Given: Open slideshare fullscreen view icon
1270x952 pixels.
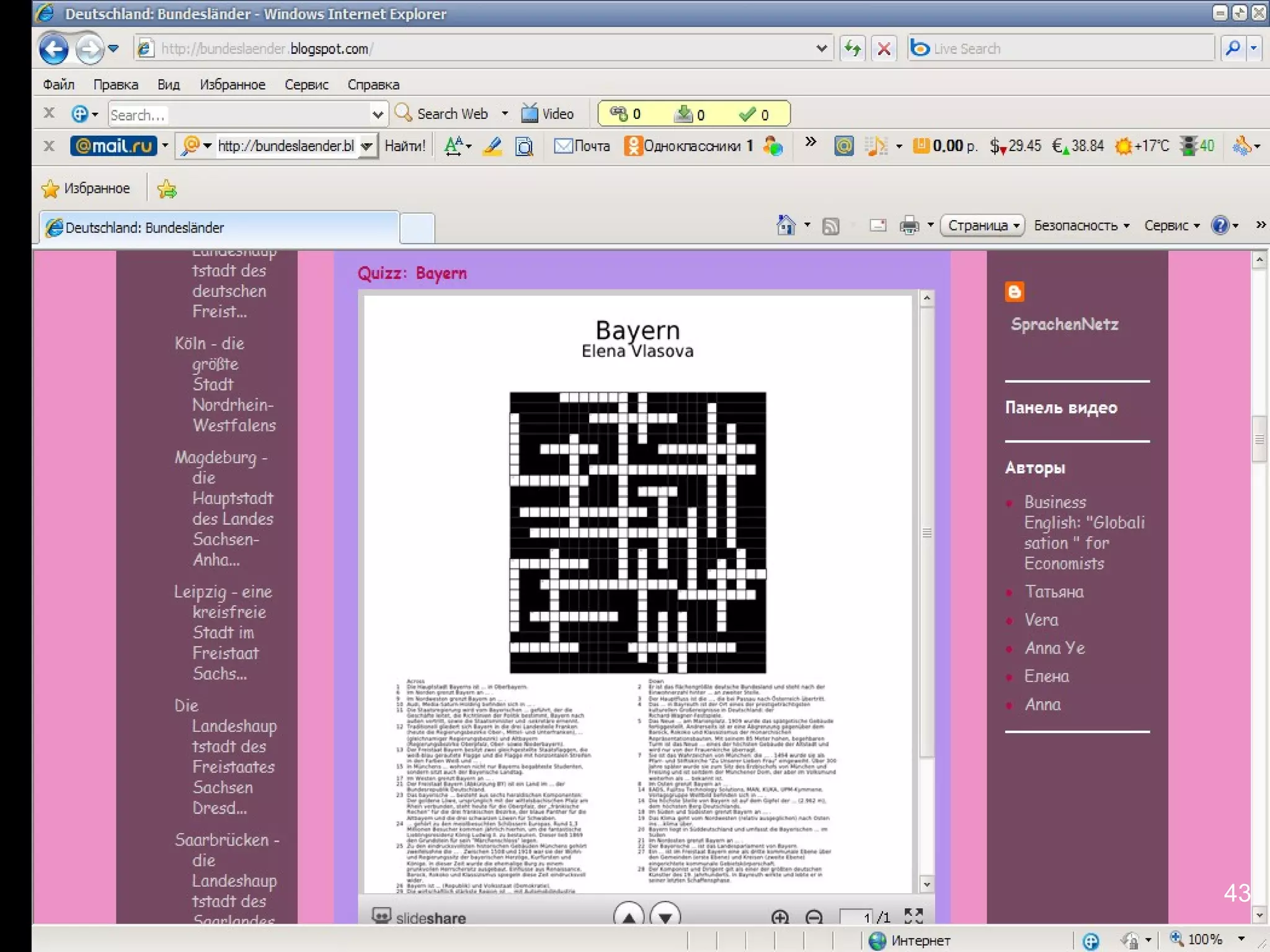Looking at the screenshot, I should [913, 915].
